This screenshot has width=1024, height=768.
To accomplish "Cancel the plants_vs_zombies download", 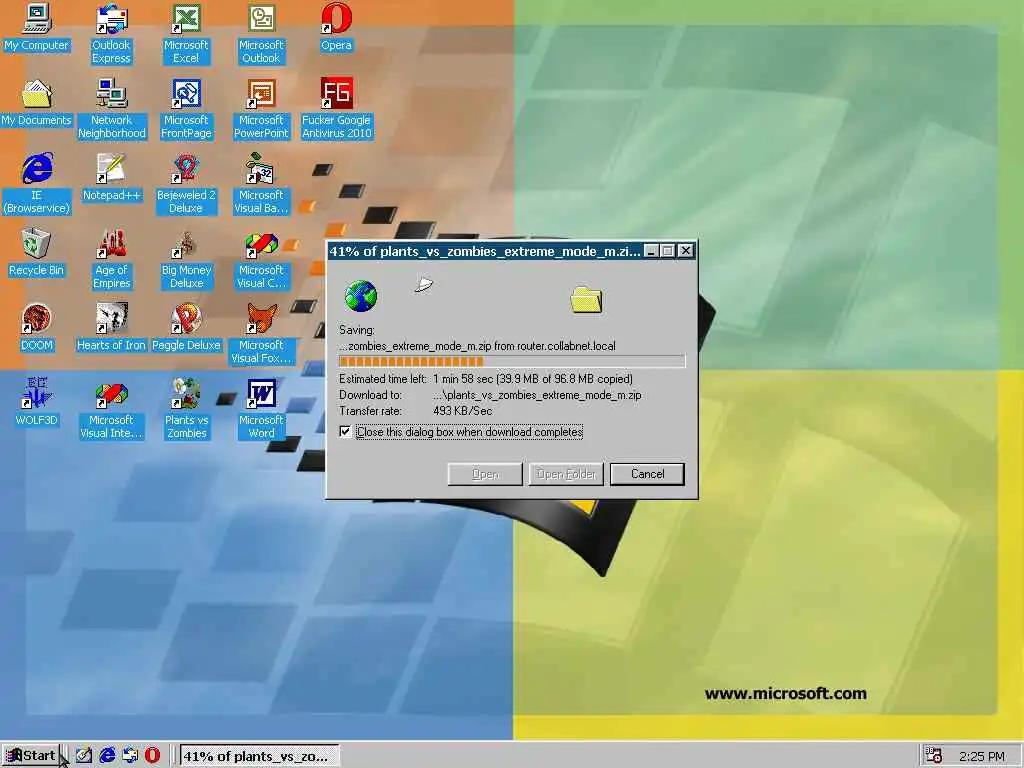I will click(647, 474).
